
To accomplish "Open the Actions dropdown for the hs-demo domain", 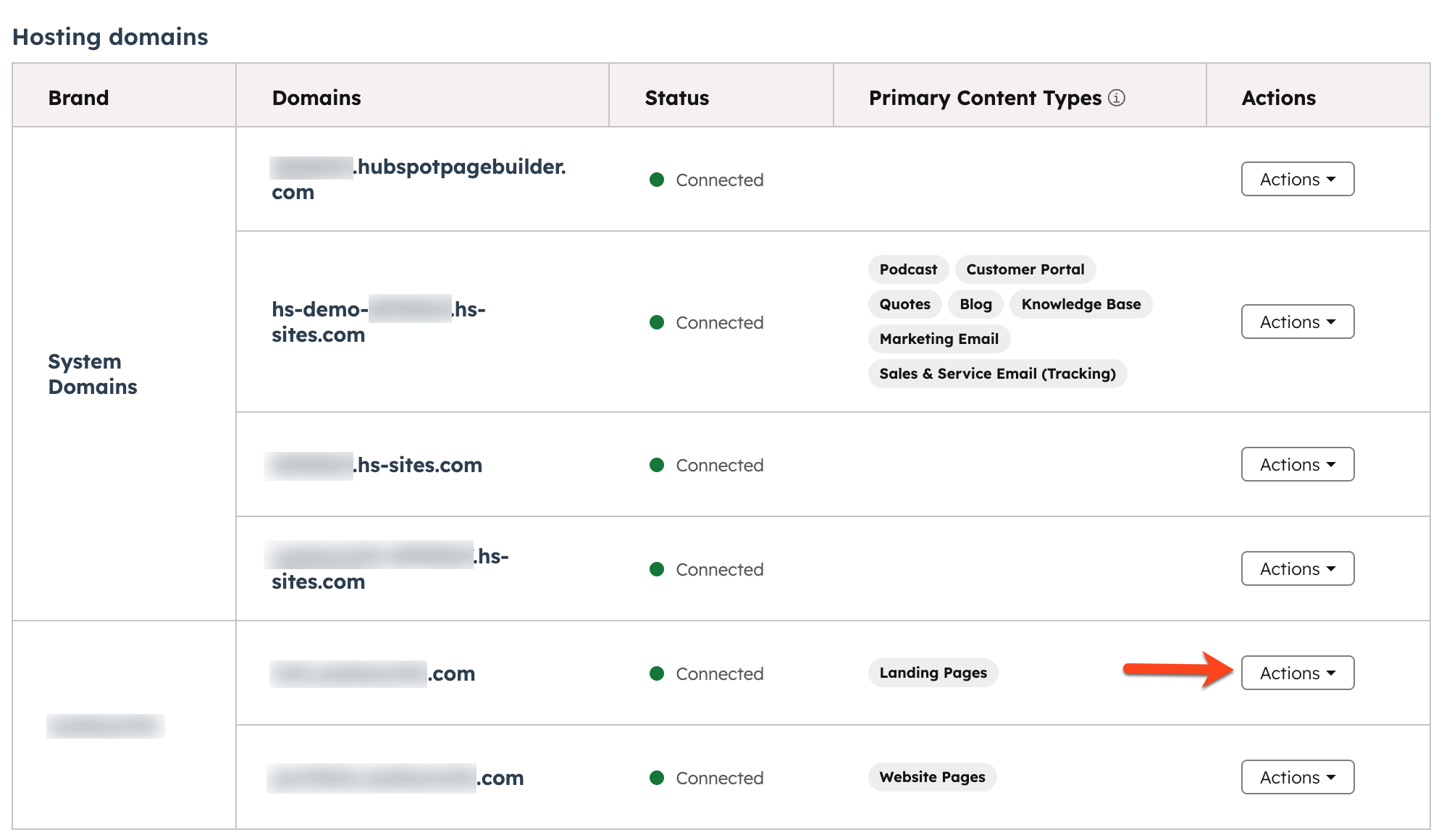I will tap(1297, 322).
